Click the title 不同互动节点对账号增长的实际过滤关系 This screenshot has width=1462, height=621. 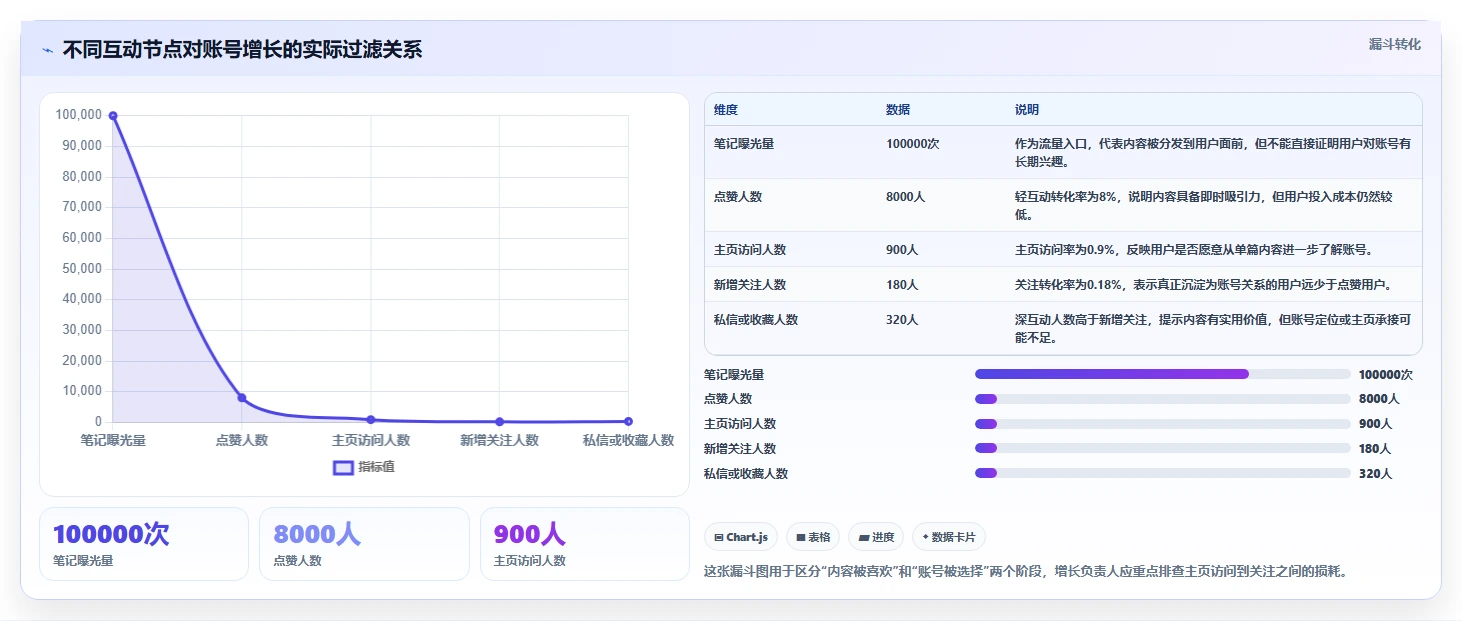click(242, 50)
